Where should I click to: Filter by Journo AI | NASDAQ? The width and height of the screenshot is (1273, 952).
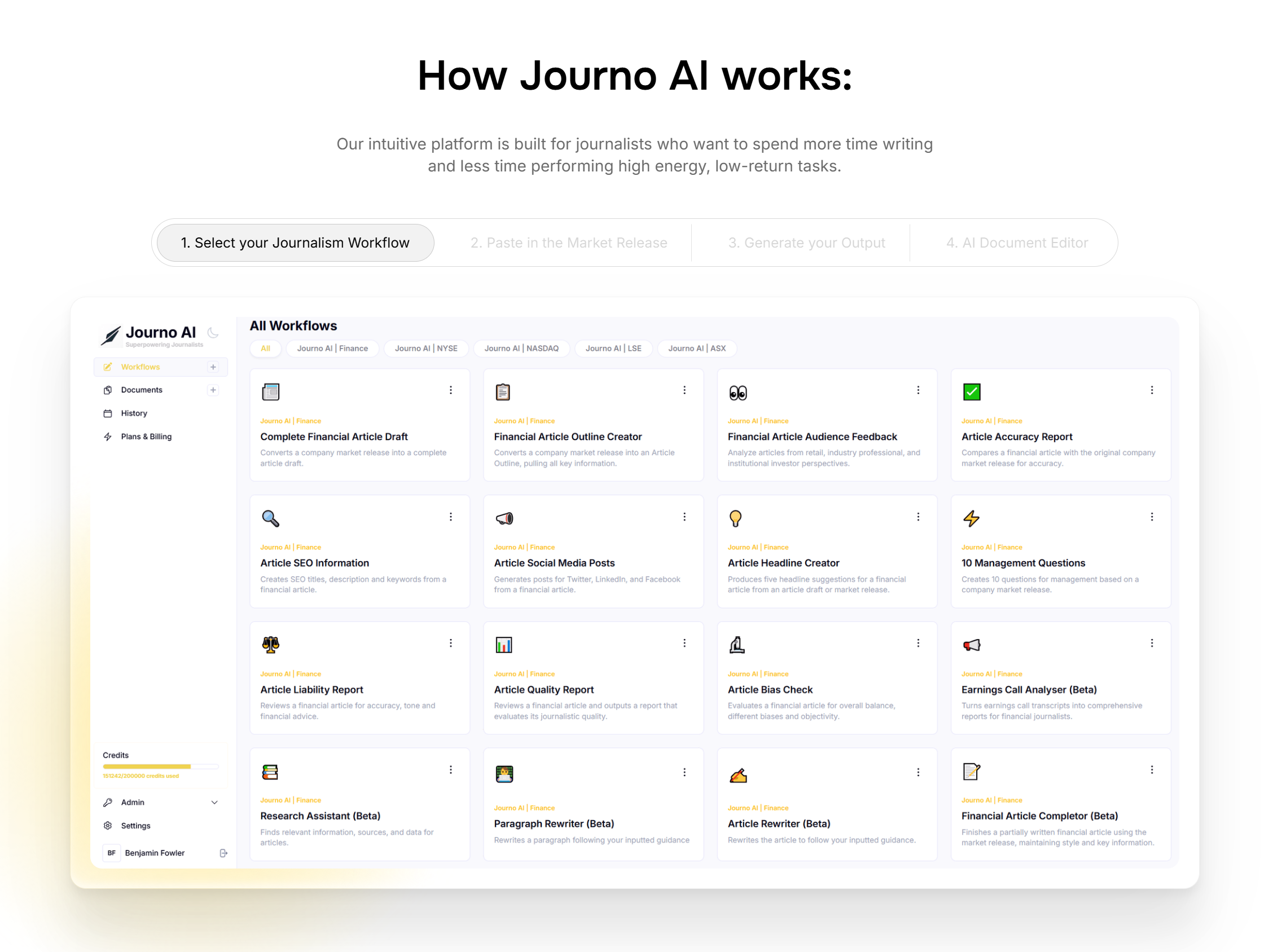(521, 349)
